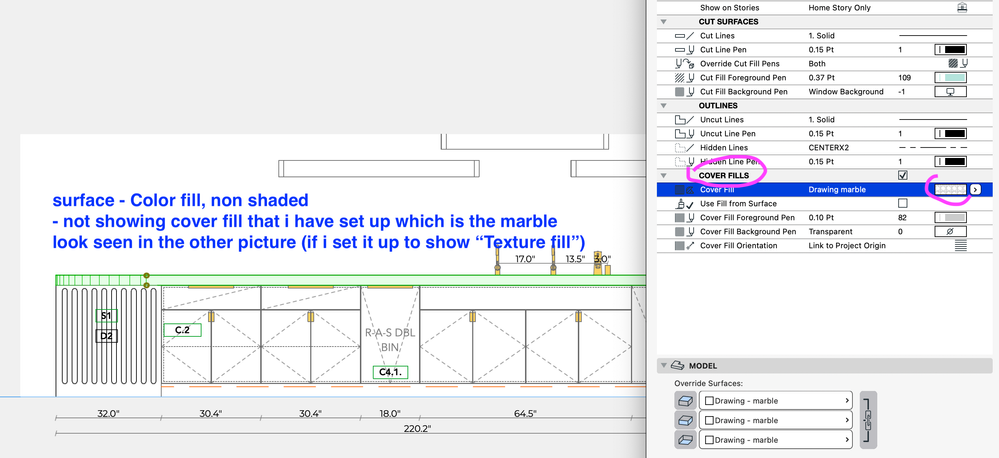Toggle the COVER FILLS checkbox
The image size is (999, 458).
(902, 175)
